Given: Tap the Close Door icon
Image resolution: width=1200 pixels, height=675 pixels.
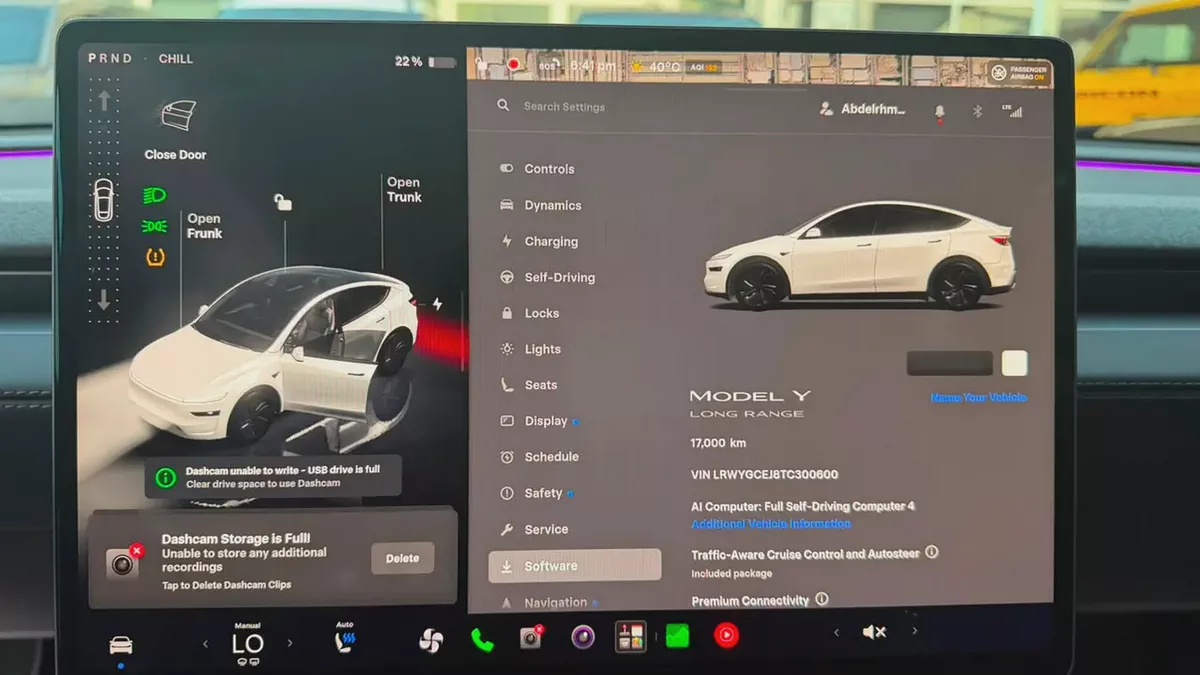Looking at the screenshot, I should (178, 115).
